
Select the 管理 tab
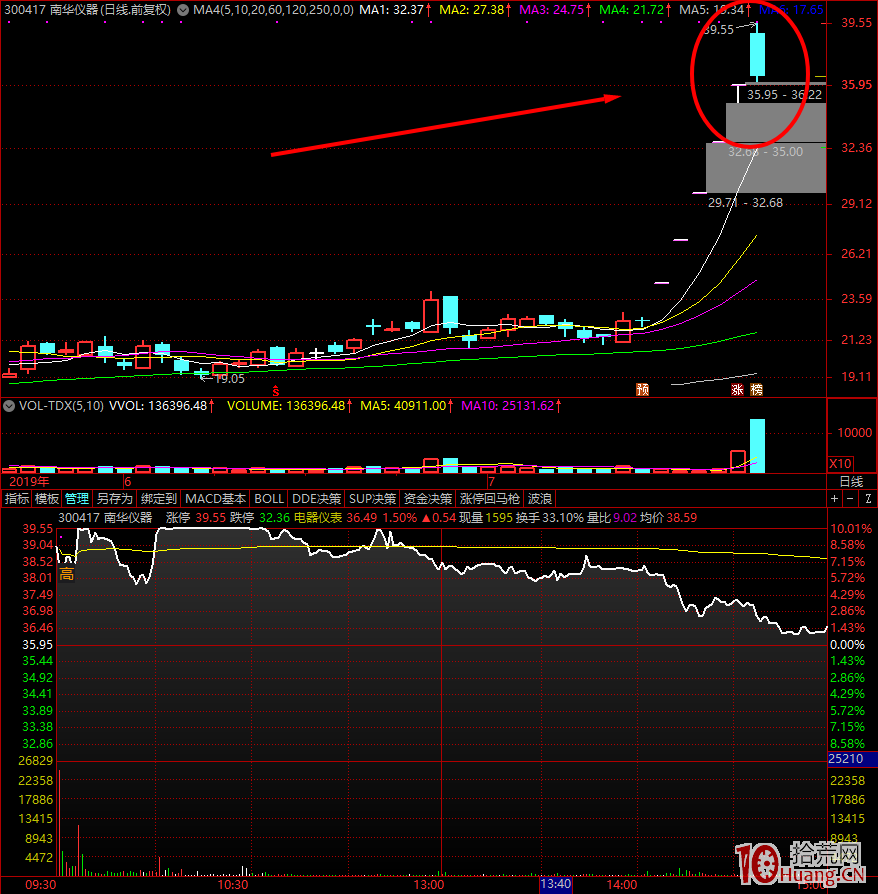click(77, 499)
